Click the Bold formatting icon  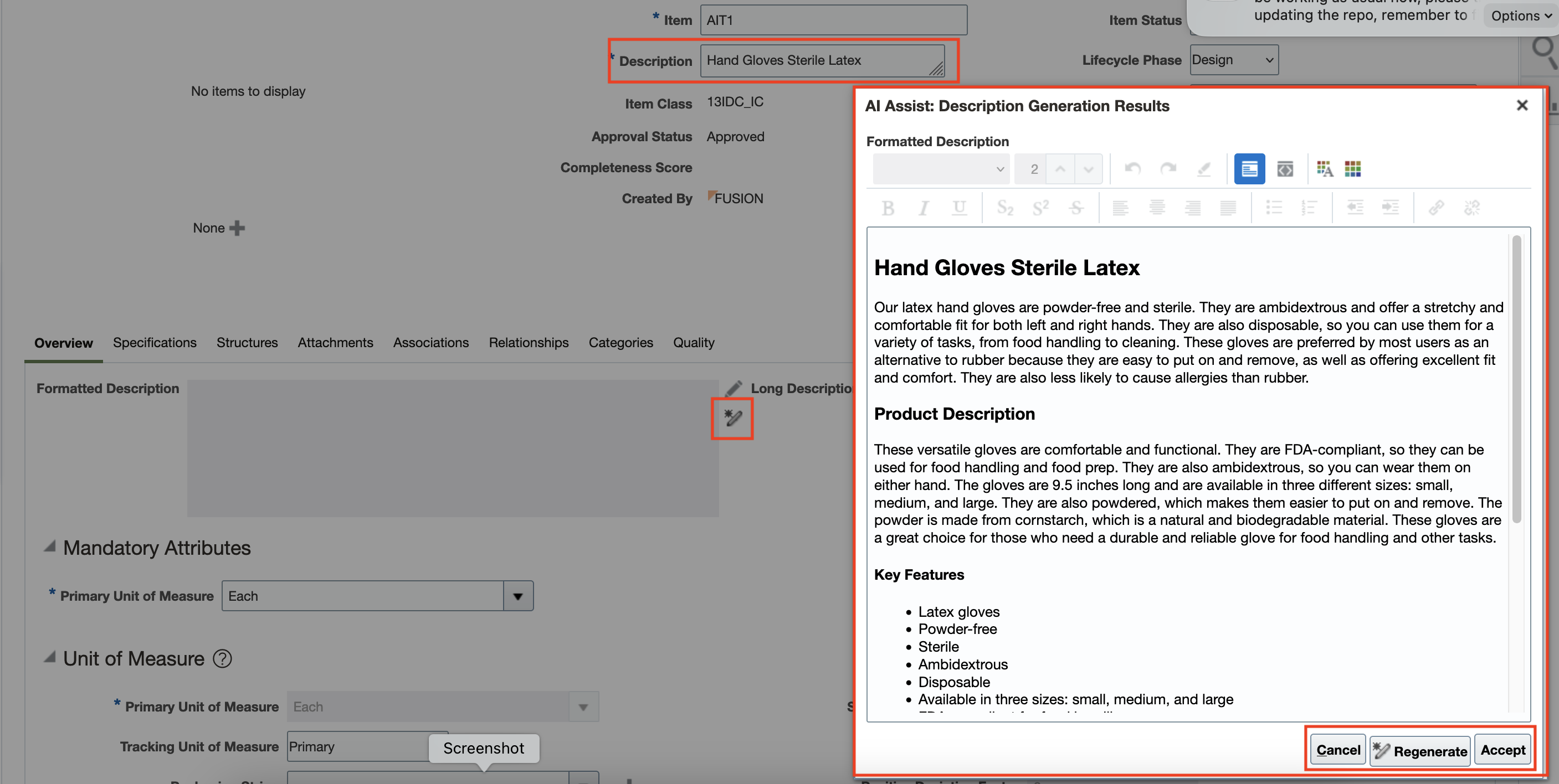888,208
